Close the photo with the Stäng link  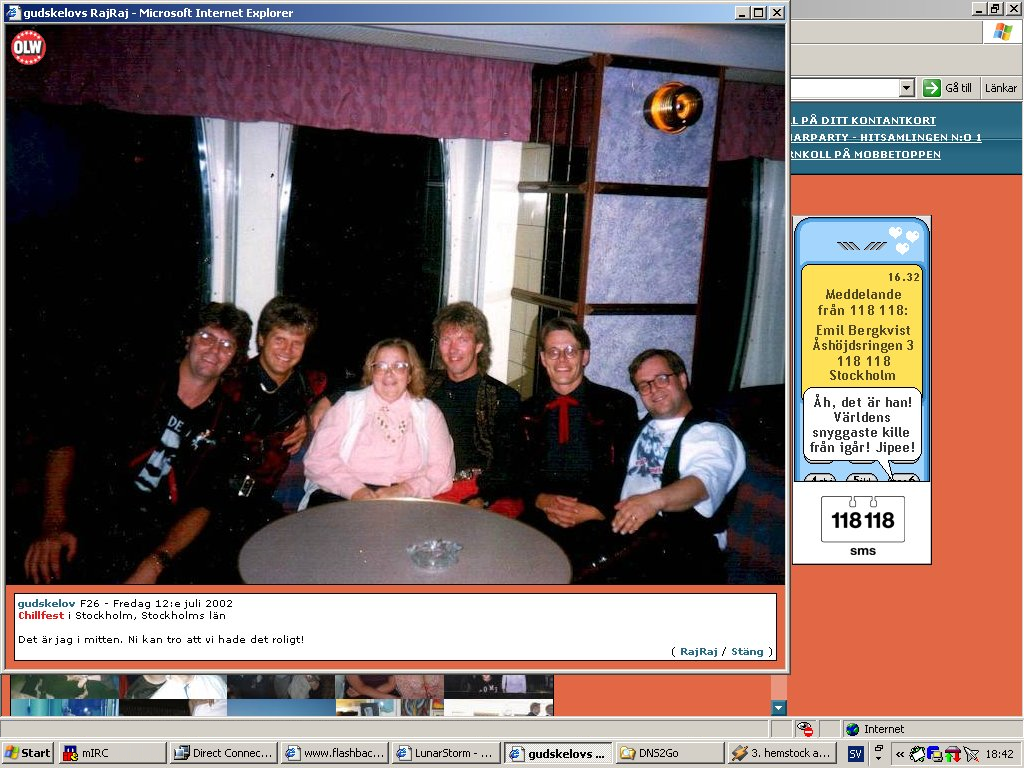click(x=747, y=651)
